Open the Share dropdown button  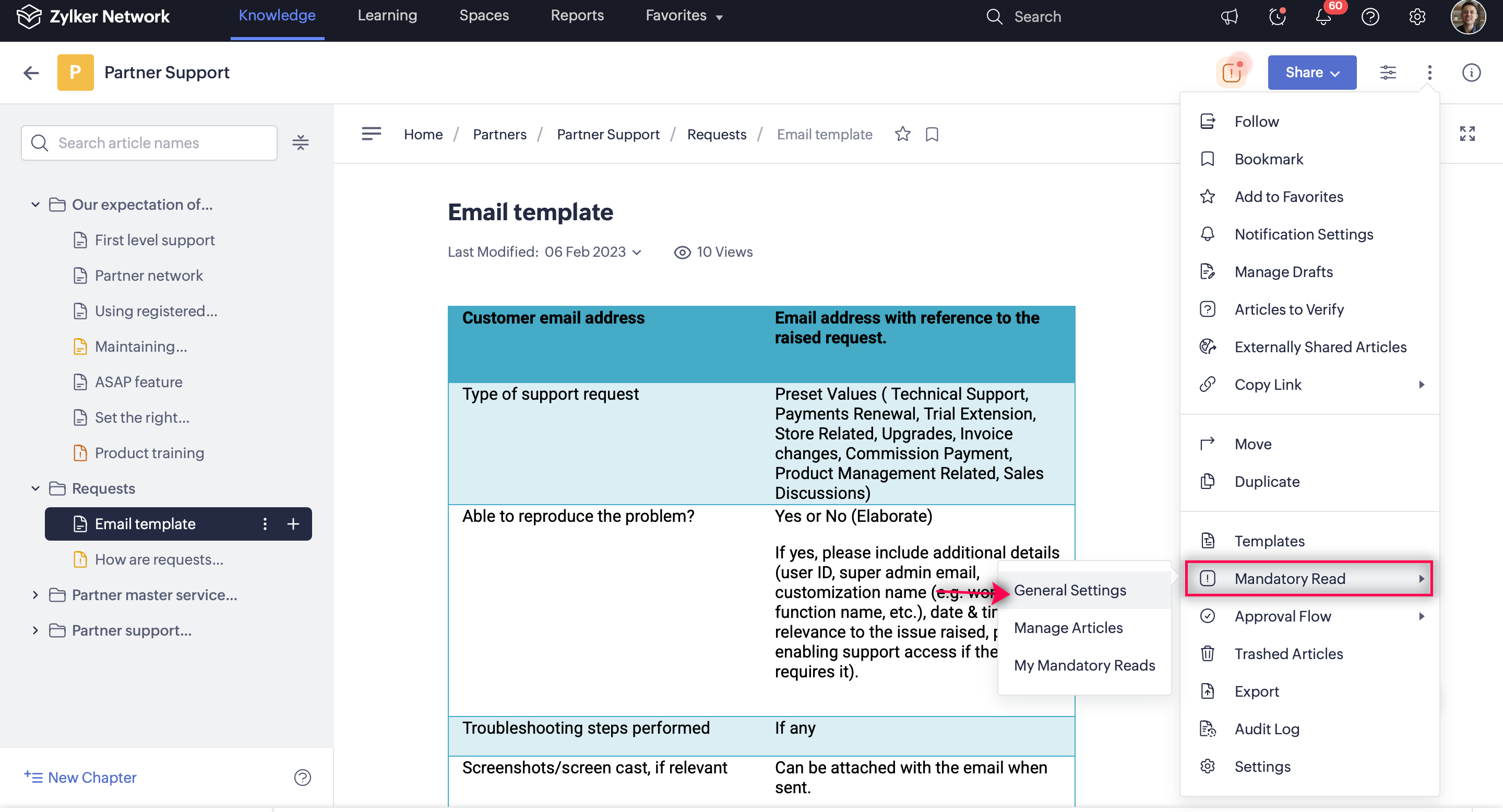coord(1311,73)
